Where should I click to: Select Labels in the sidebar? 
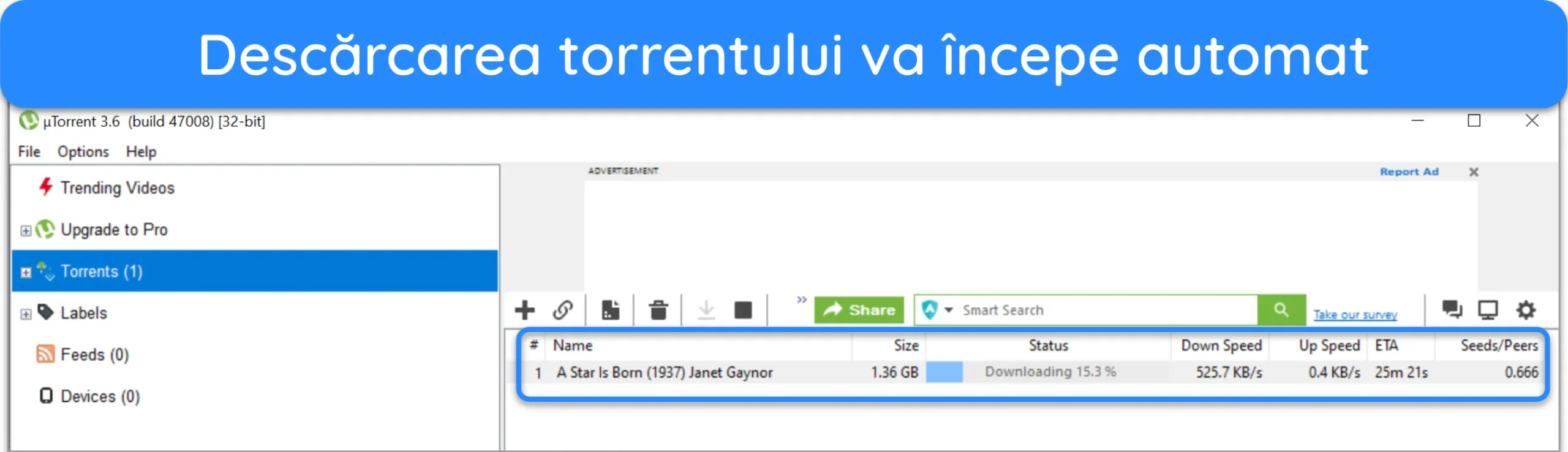point(83,313)
